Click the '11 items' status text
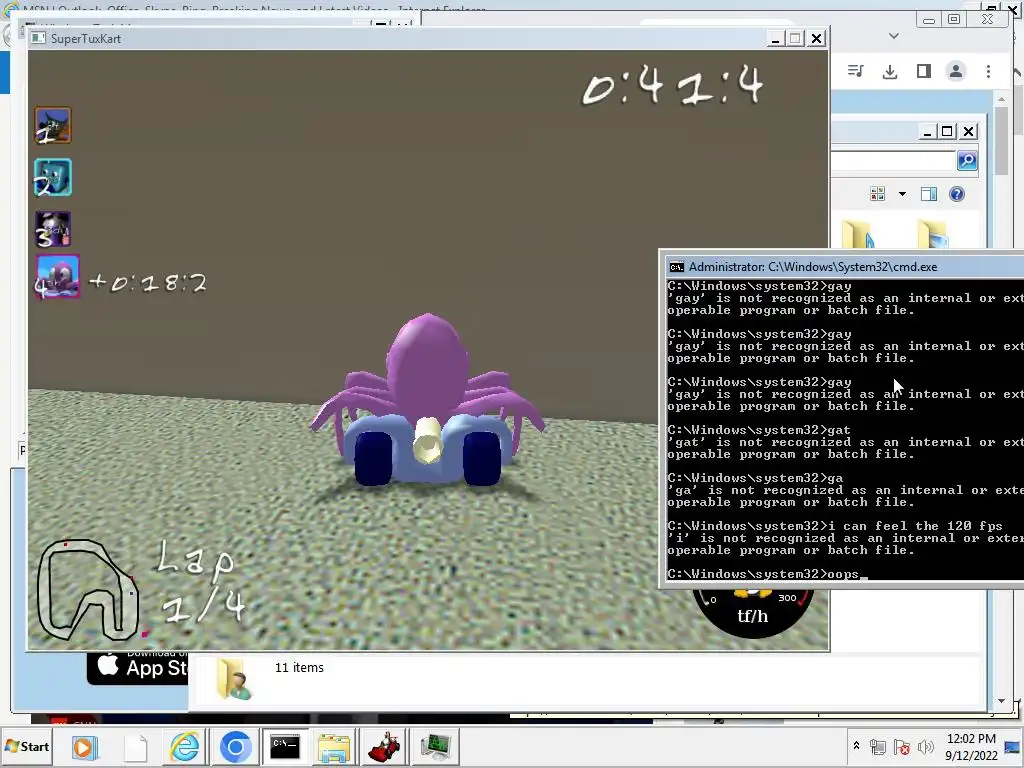Image resolution: width=1024 pixels, height=768 pixels. click(299, 667)
